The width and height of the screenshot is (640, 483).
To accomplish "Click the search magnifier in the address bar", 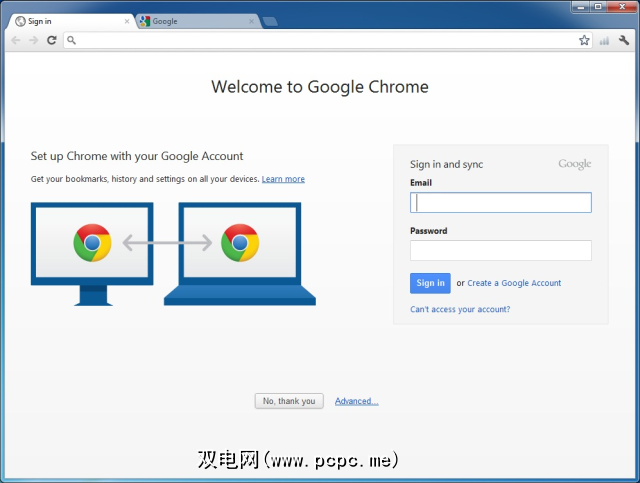I will (x=71, y=40).
